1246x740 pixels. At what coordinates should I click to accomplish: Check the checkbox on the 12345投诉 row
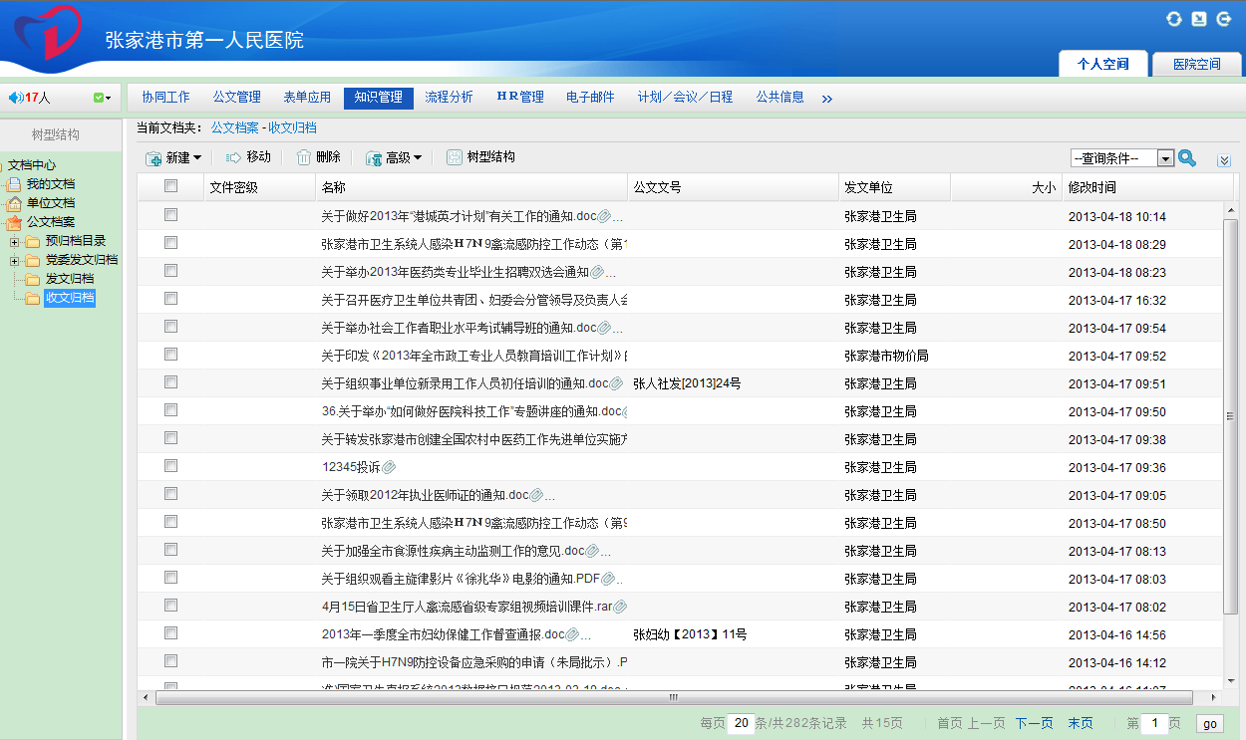[170, 466]
